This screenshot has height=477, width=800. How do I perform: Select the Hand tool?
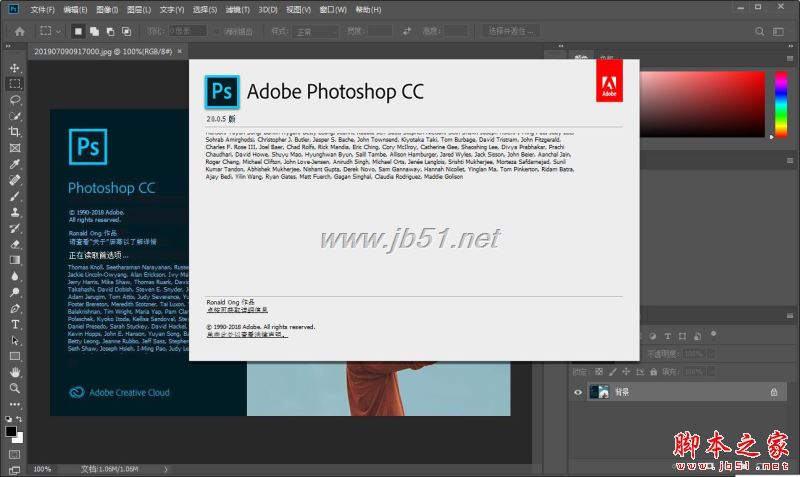click(14, 372)
